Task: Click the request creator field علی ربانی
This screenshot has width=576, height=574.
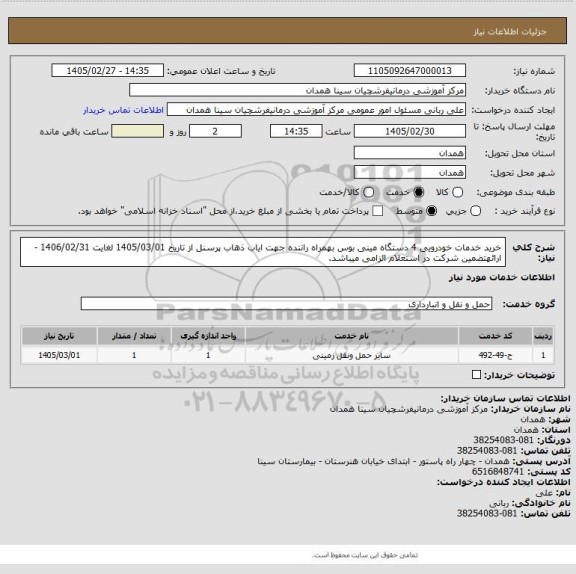Action: (x=316, y=110)
